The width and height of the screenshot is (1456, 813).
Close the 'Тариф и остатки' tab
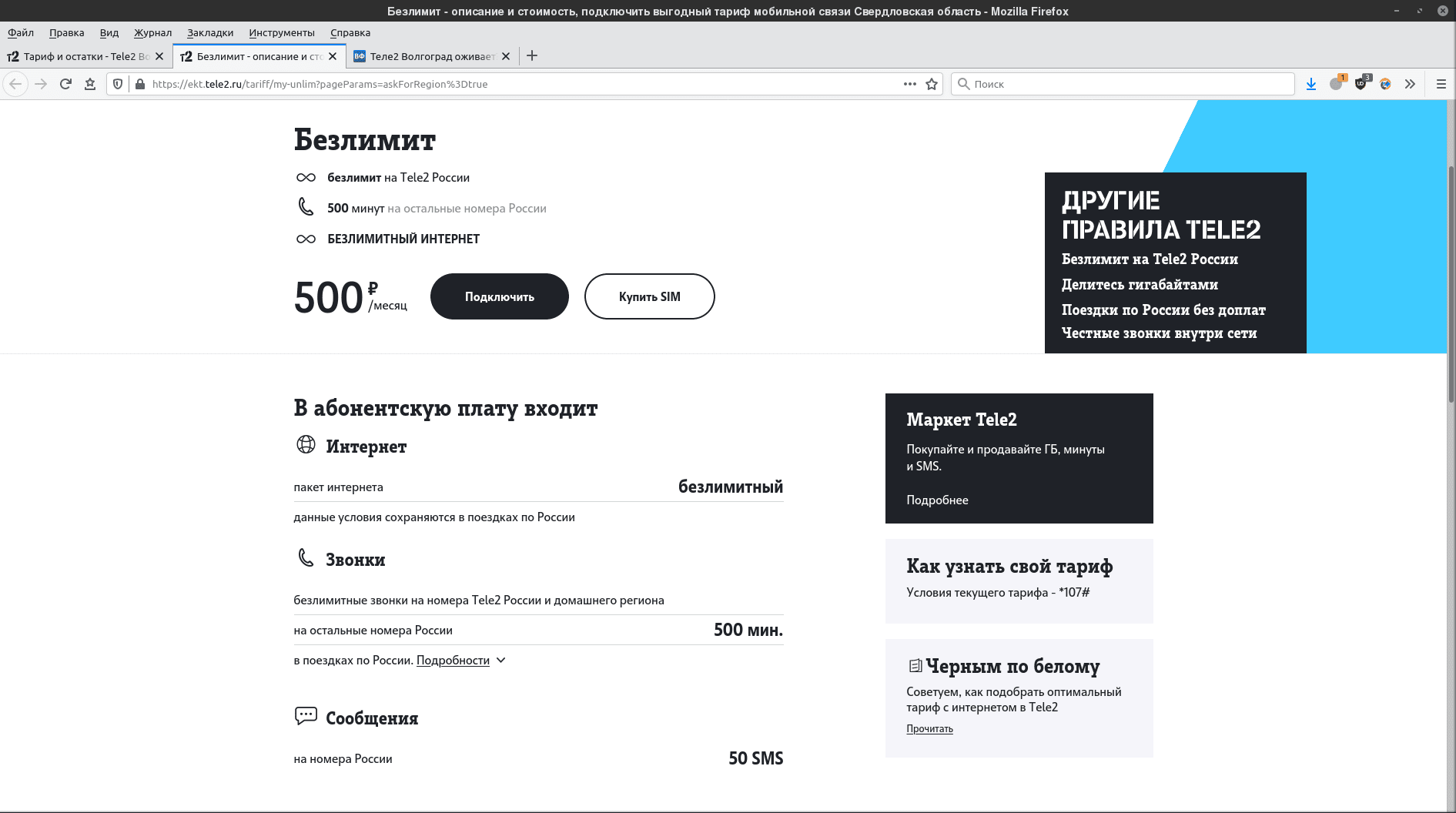(159, 56)
